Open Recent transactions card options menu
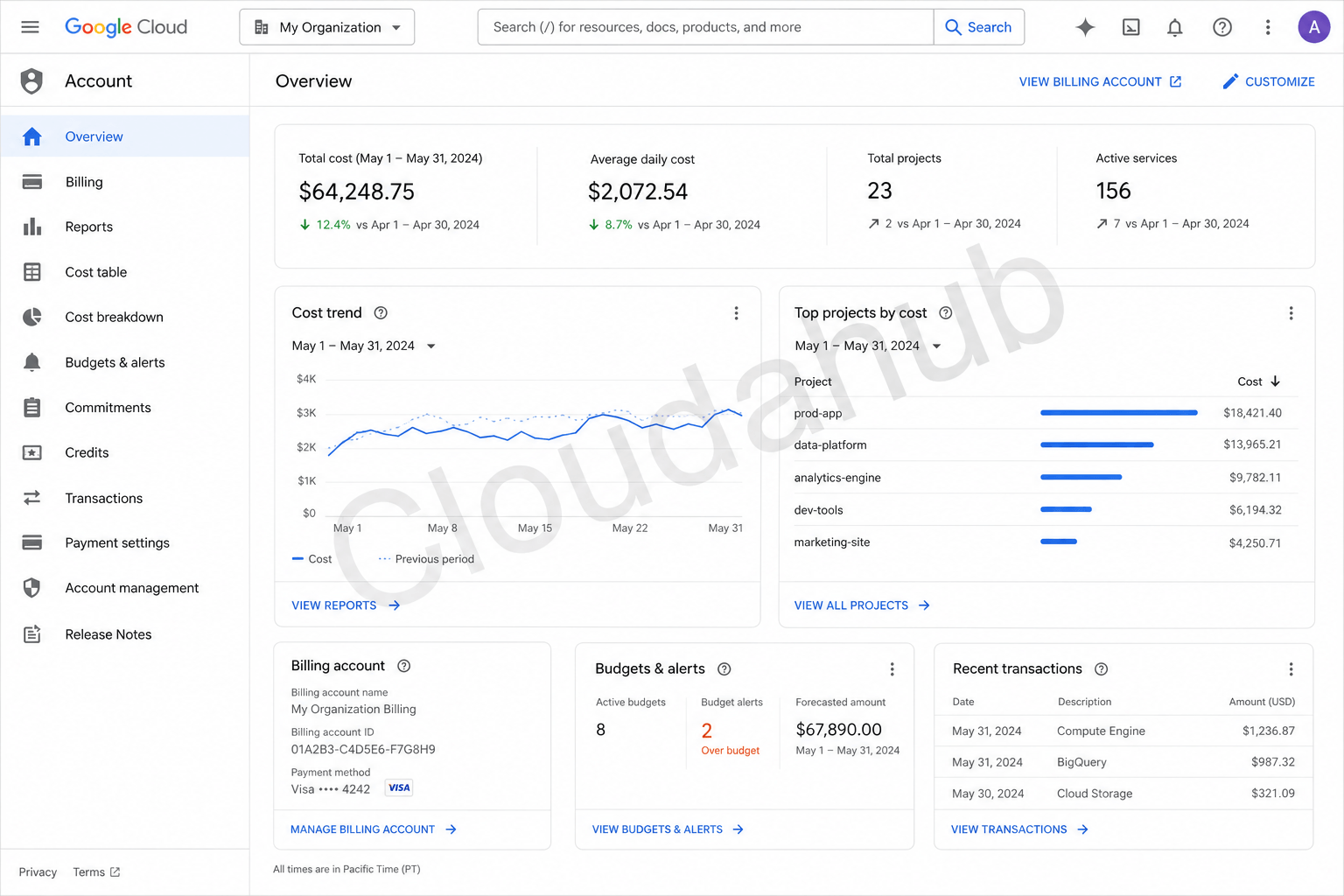This screenshot has width=1344, height=896. (1291, 669)
